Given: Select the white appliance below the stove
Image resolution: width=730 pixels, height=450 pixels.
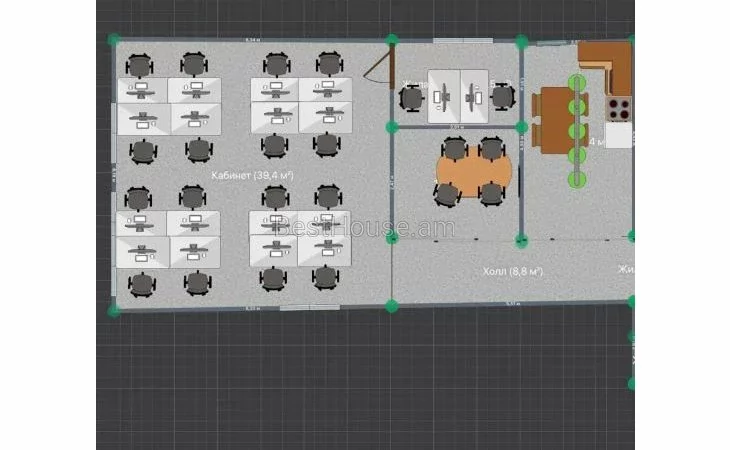Looking at the screenshot, I should pos(619,135).
